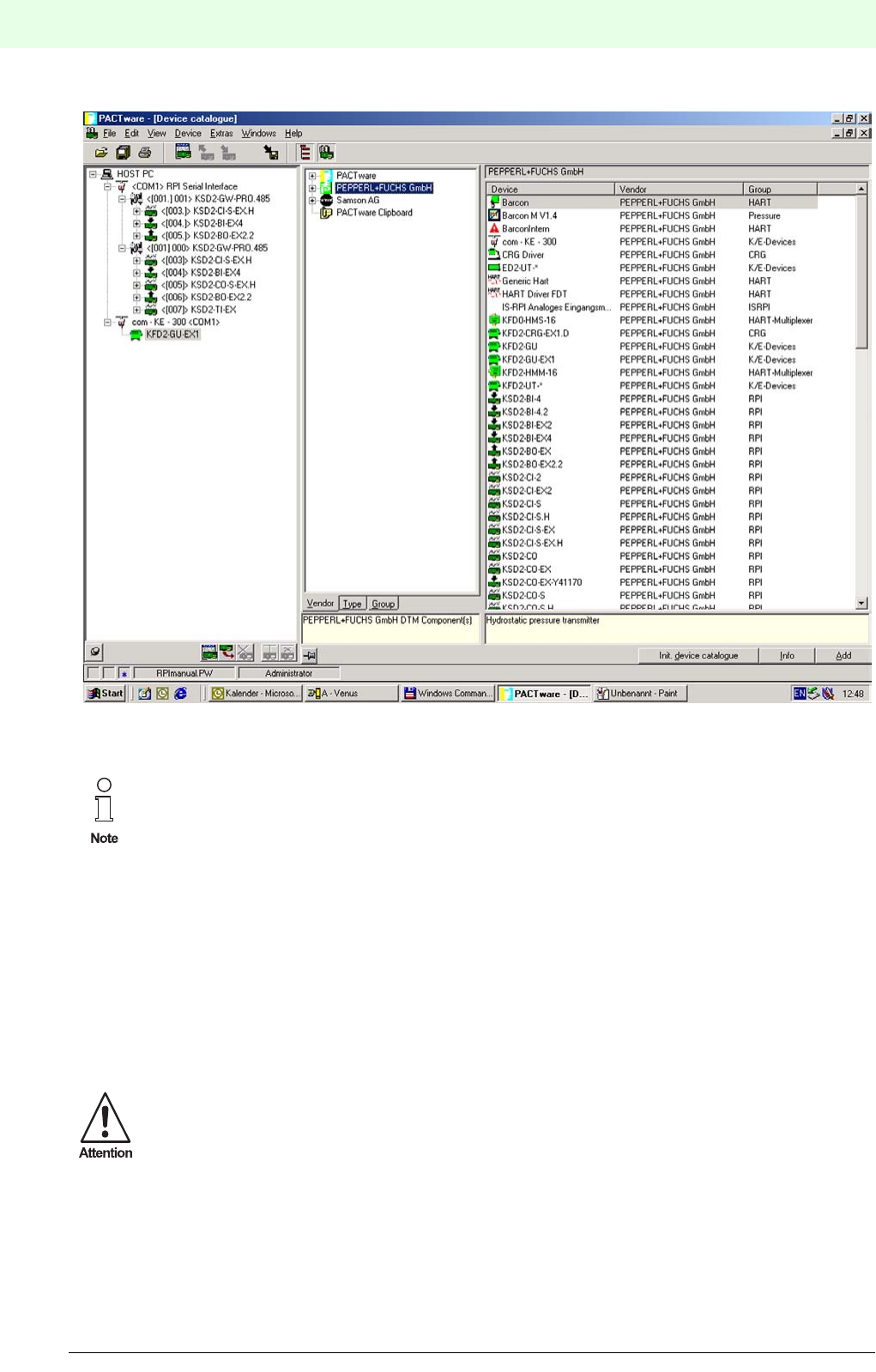
Task: Click the store-to-device download arrow icon
Action: pos(227,153)
